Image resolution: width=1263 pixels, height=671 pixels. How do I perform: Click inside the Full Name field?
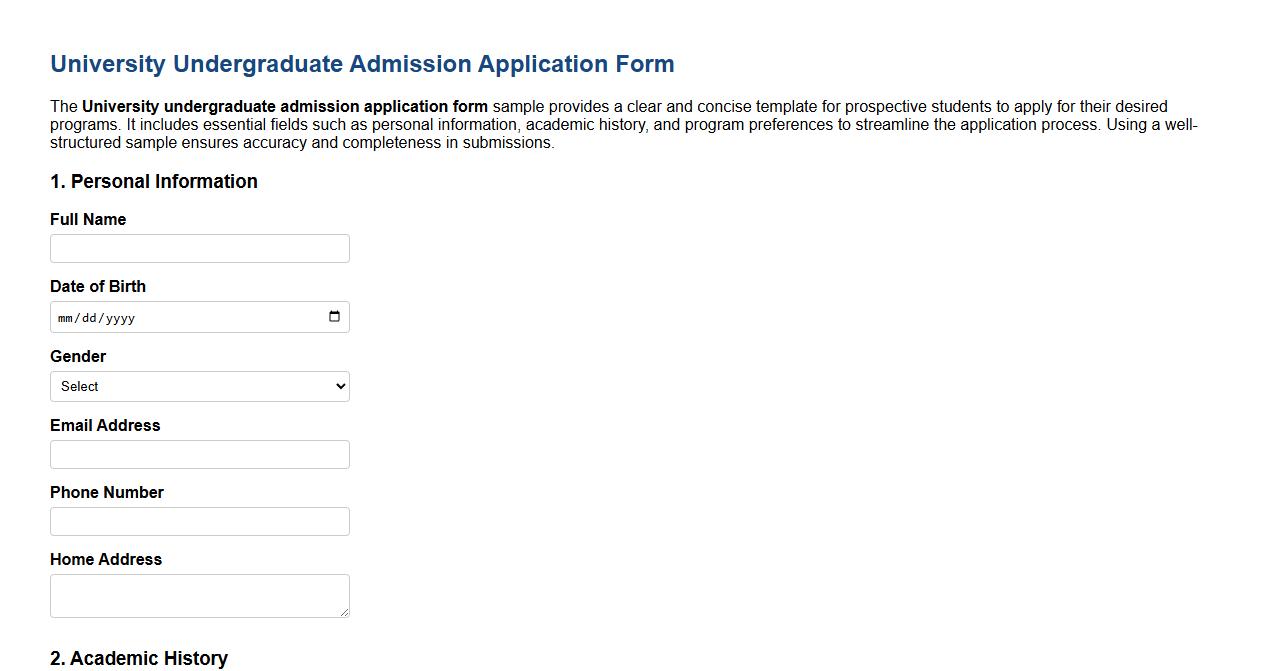tap(199, 248)
